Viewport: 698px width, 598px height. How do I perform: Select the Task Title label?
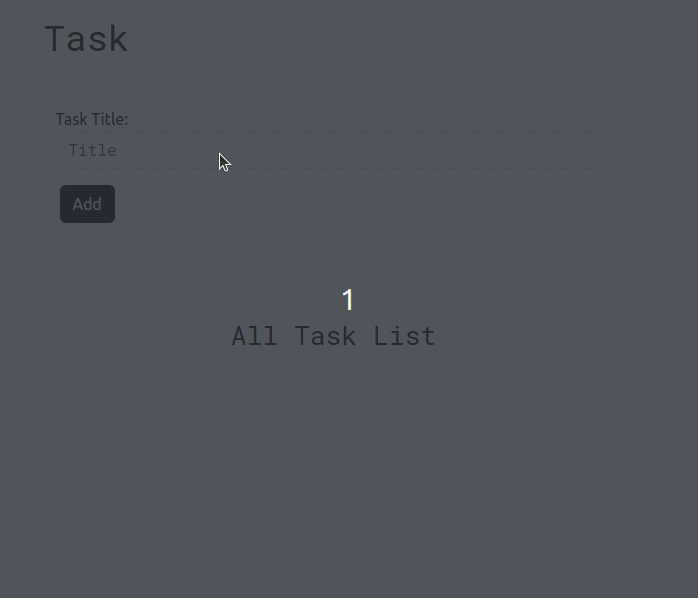92,119
